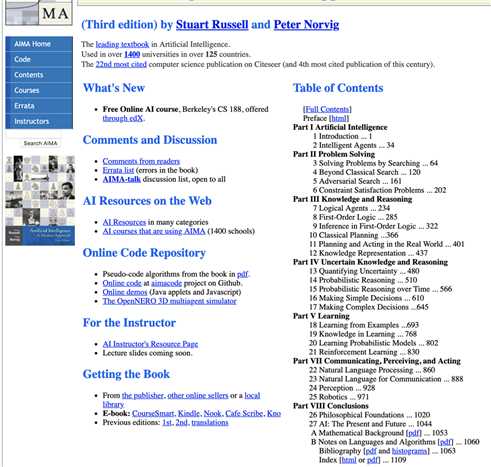Open the Bibliography pdf link

pos(371,451)
